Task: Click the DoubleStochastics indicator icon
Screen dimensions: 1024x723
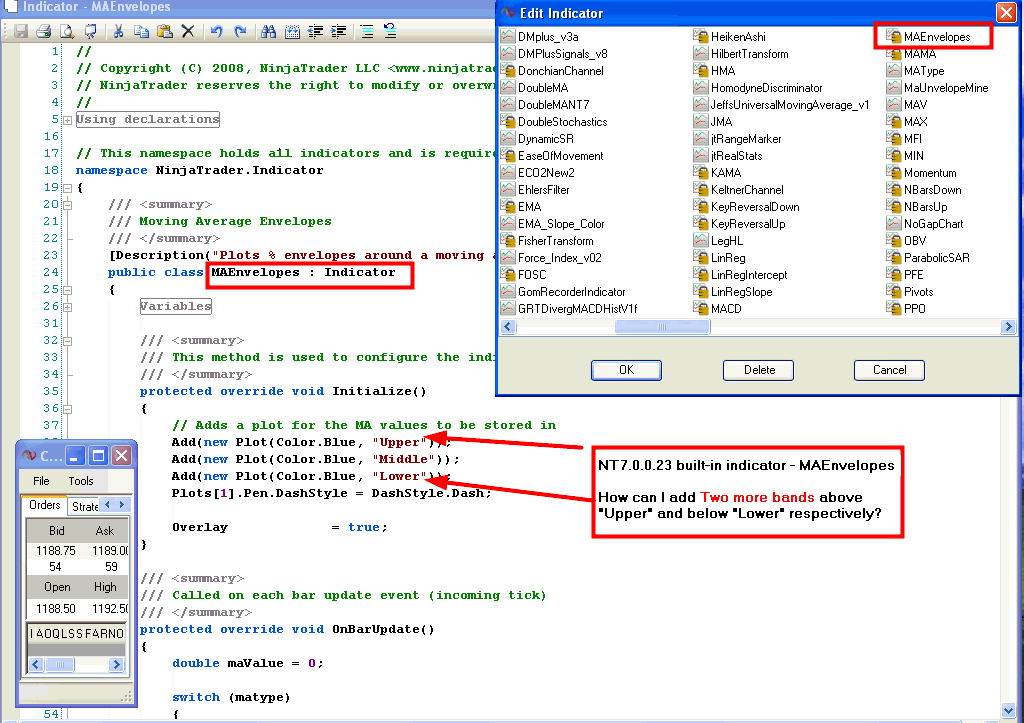Action: pos(507,121)
